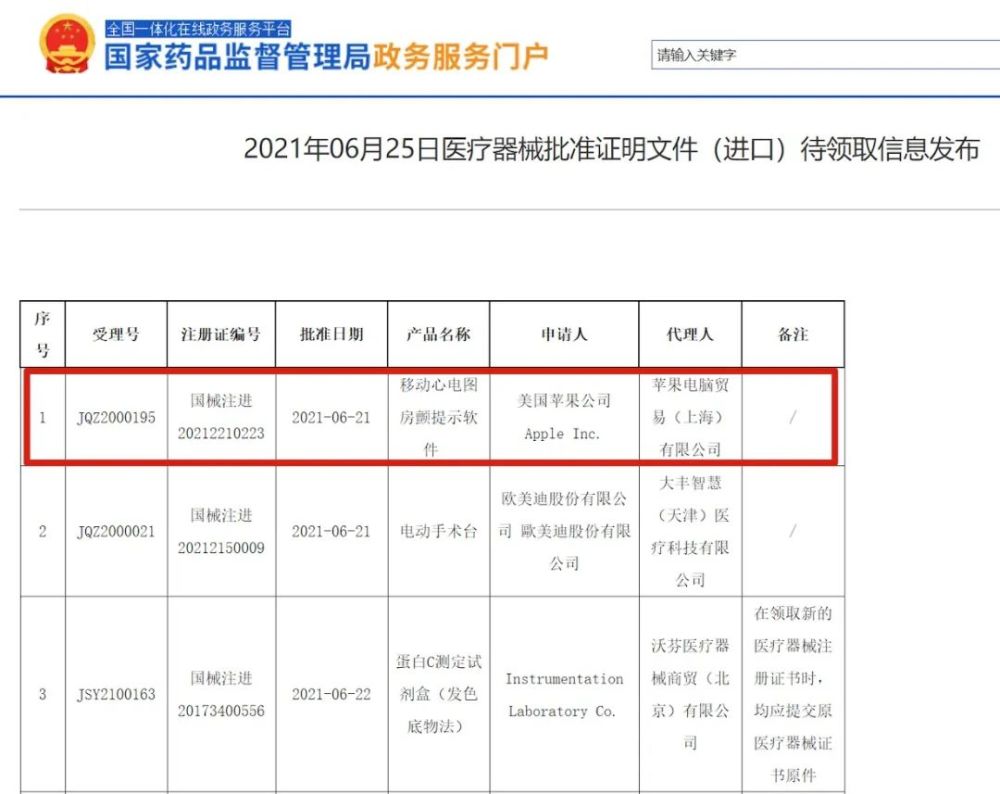The image size is (1000, 794).
Task: Click the 申请人 column header
Action: 564,334
